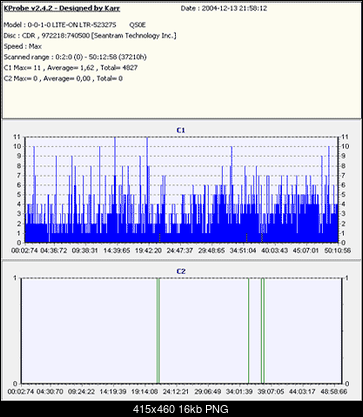Click '48:58:66' on the C2 time axis
This screenshot has width=363, height=417.
coord(333,391)
